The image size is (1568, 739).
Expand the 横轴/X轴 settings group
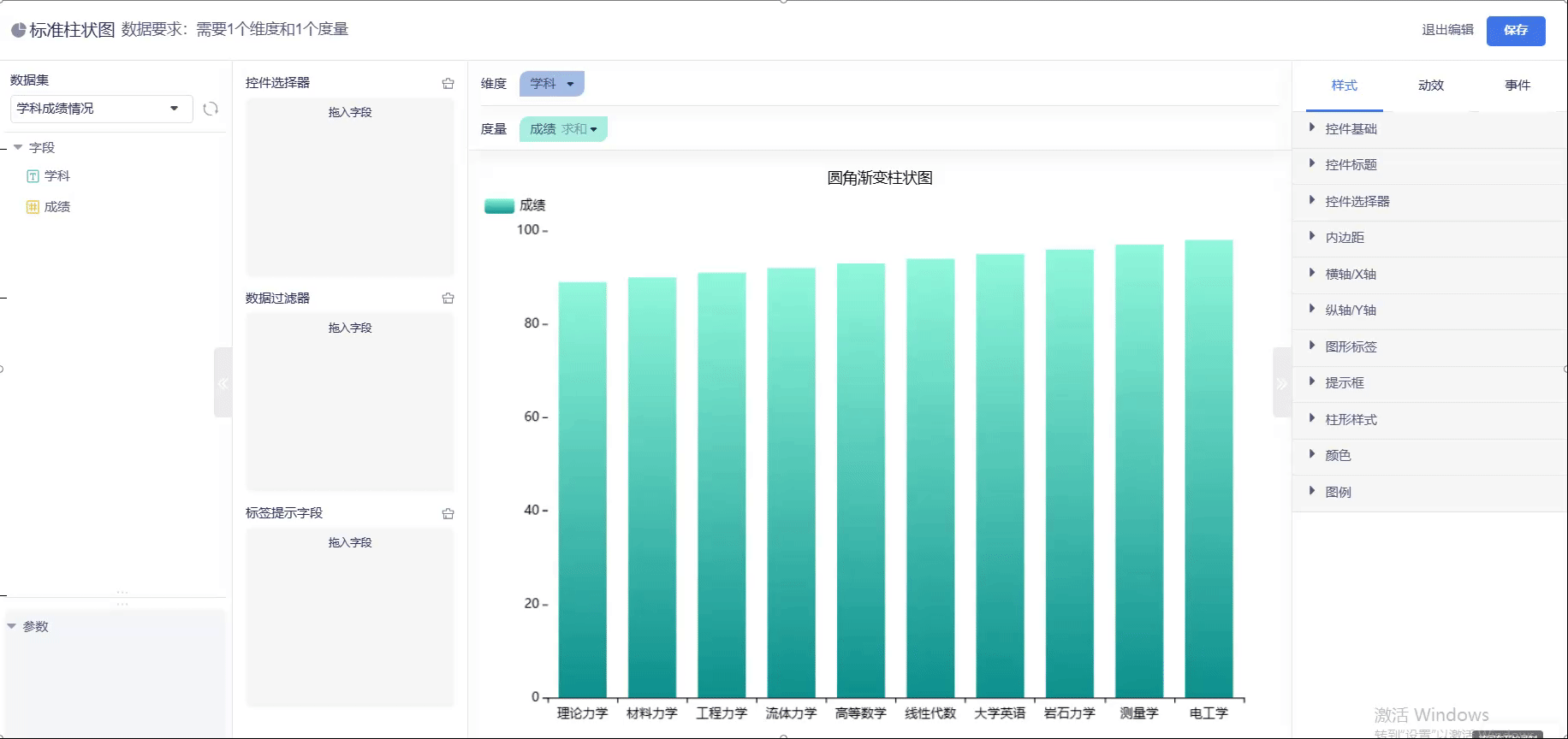pos(1429,275)
